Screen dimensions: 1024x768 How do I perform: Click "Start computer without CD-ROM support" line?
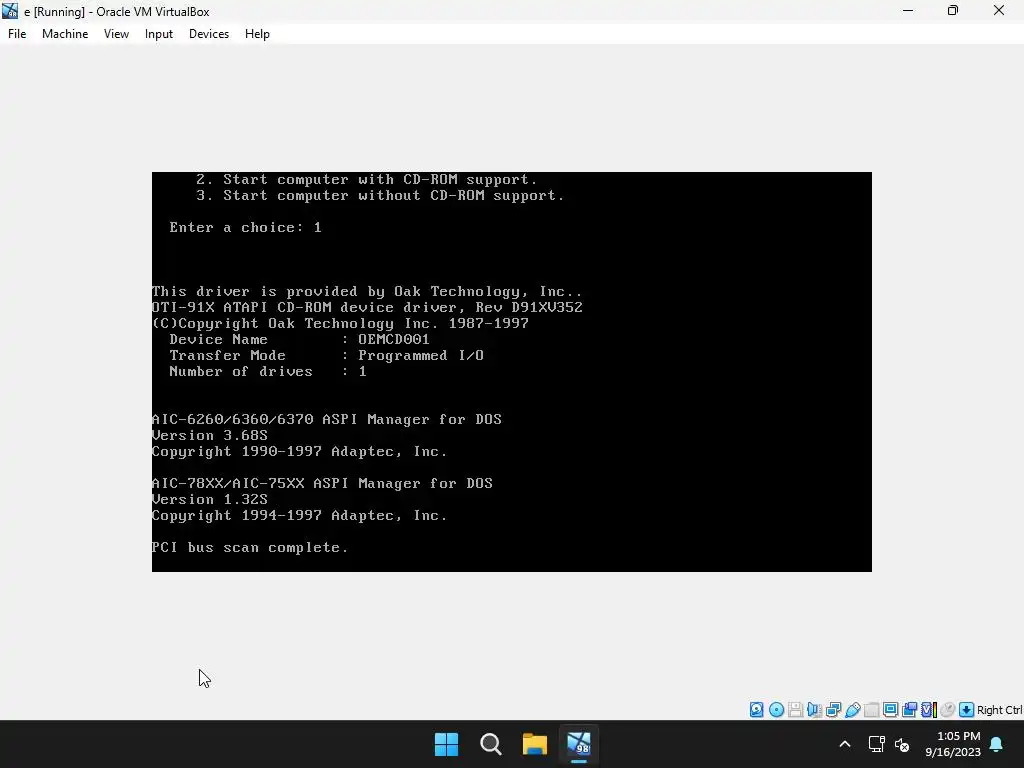[380, 195]
